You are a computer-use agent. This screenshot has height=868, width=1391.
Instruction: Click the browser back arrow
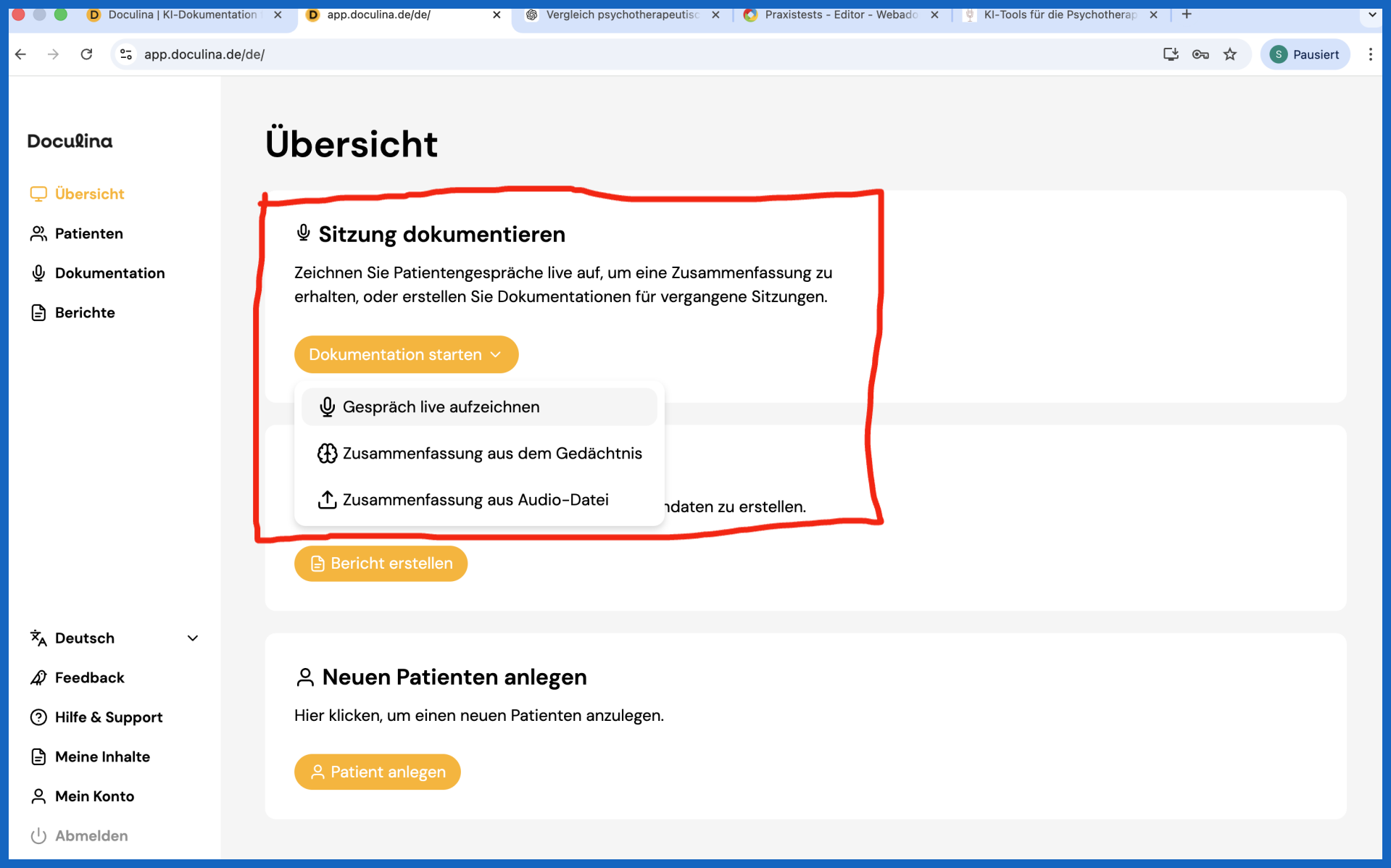pos(21,54)
